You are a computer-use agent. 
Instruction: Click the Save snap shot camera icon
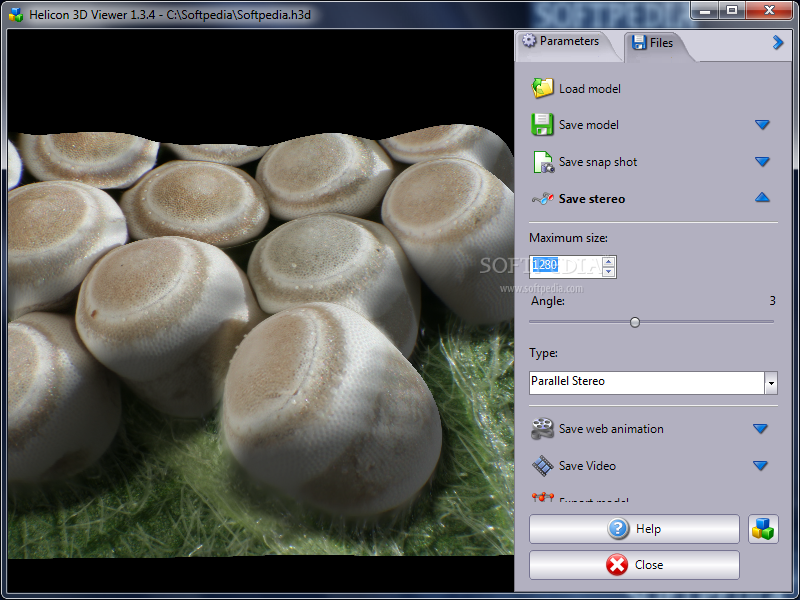543,162
